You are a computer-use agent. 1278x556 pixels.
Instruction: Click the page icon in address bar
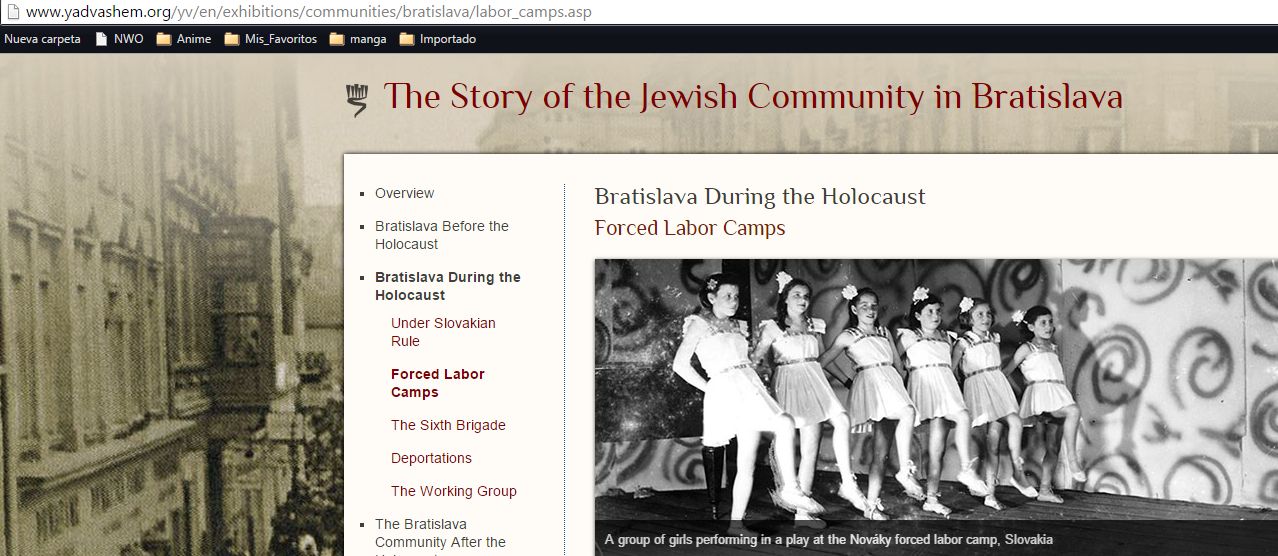[x=11, y=12]
